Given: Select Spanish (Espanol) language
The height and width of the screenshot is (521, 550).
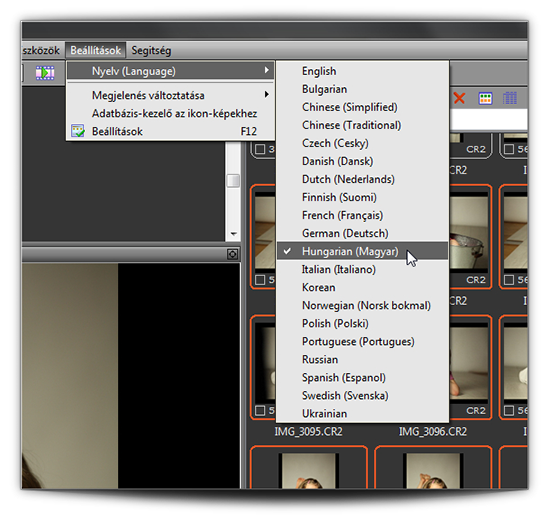Looking at the screenshot, I should click(362, 378).
